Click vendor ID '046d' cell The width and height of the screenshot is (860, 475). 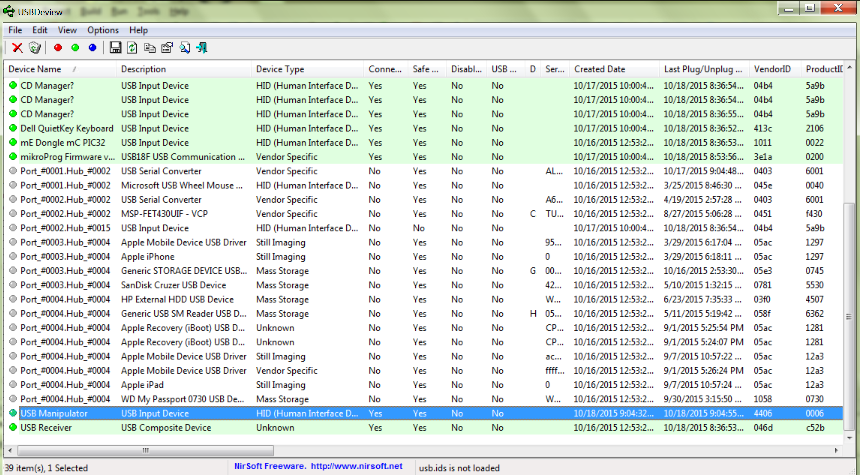coord(763,427)
